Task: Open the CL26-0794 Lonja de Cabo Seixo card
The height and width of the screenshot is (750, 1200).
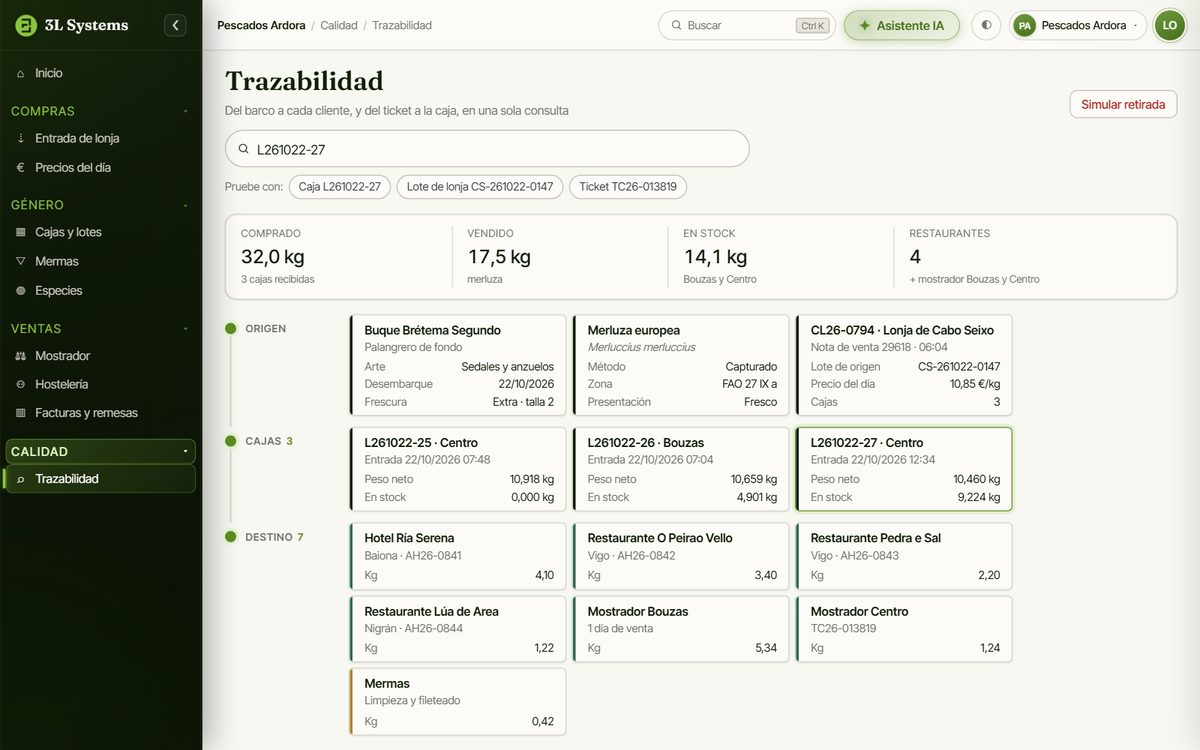Action: tap(904, 365)
